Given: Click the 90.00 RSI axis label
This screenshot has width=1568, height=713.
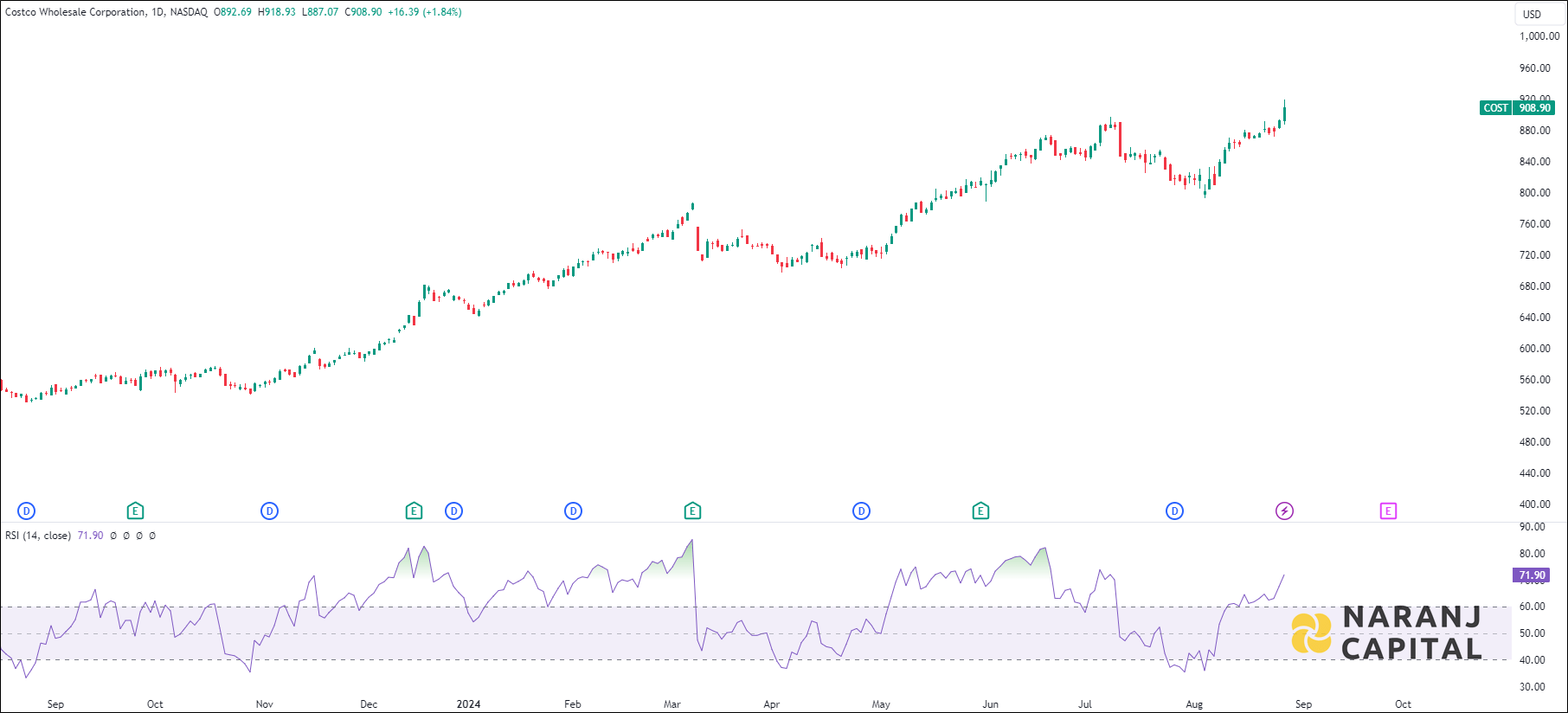Looking at the screenshot, I should click(1532, 527).
